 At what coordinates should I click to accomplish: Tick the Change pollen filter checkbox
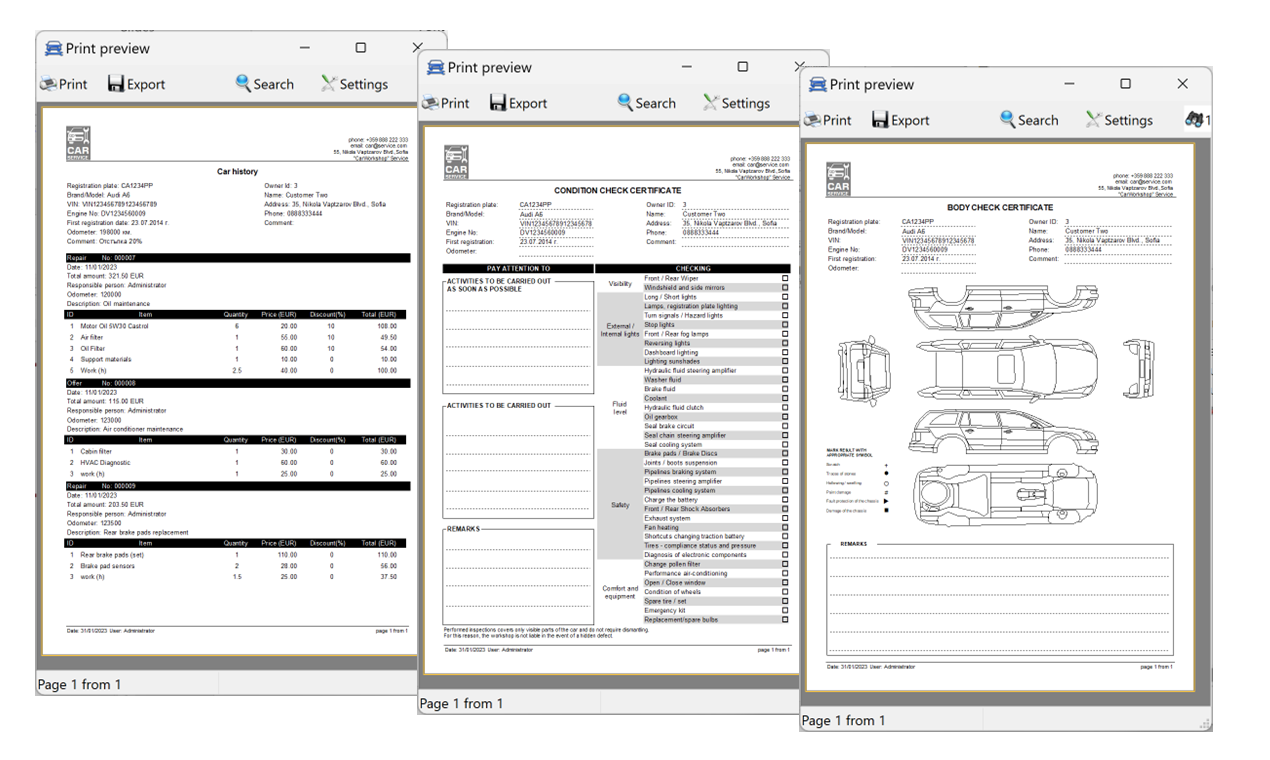coord(785,564)
